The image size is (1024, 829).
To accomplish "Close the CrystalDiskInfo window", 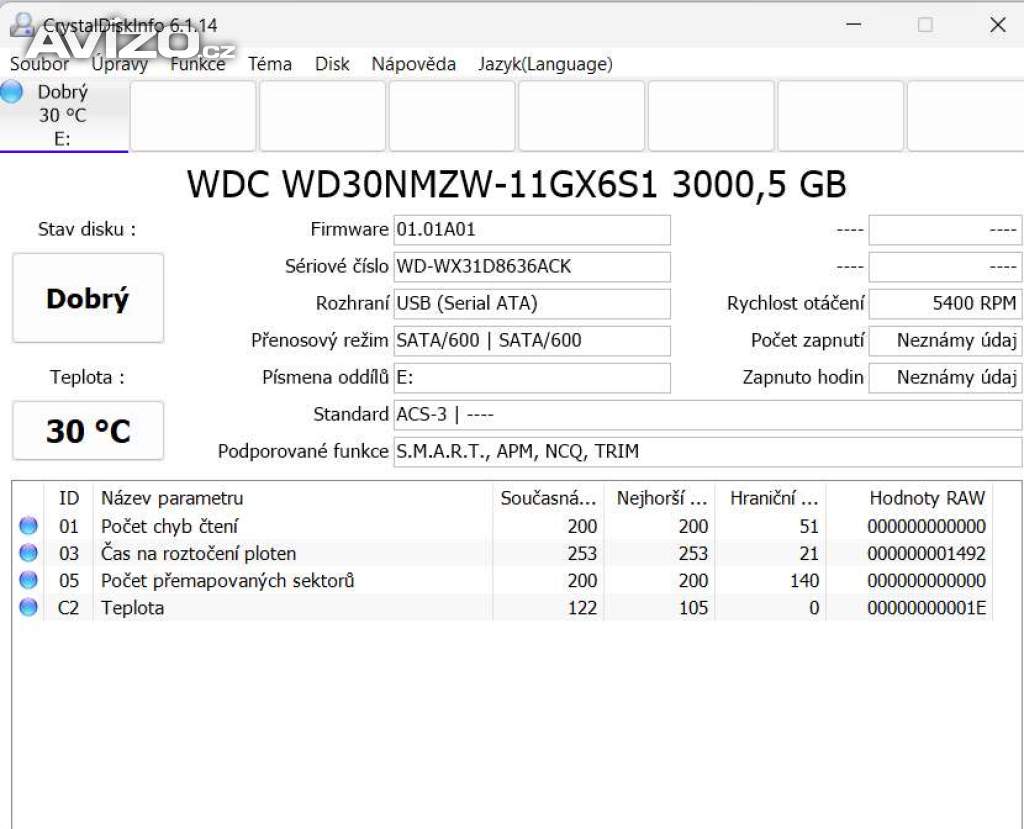I will pos(997,25).
